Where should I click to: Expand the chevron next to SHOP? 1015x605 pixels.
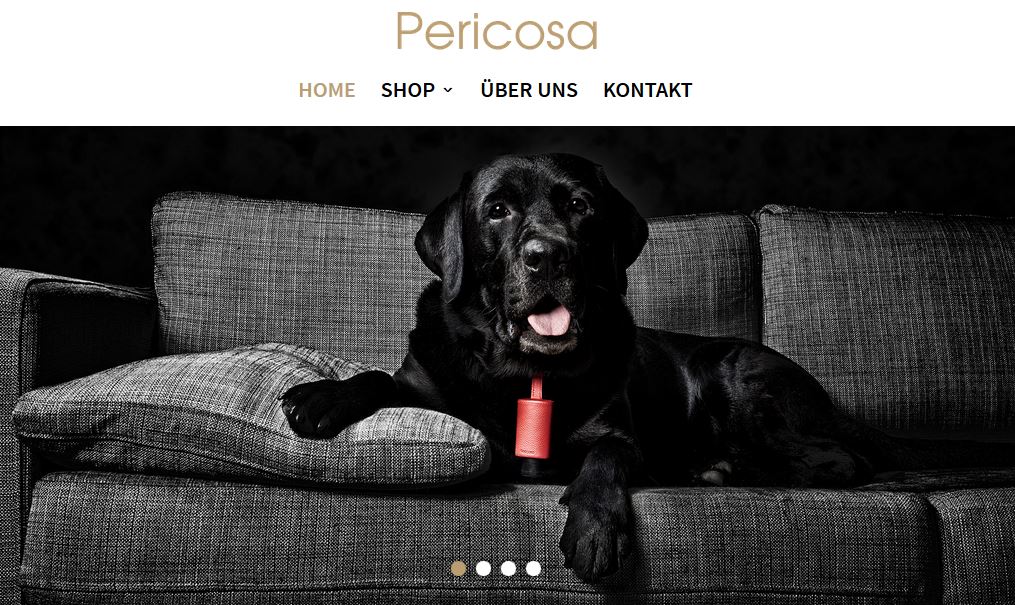(448, 91)
